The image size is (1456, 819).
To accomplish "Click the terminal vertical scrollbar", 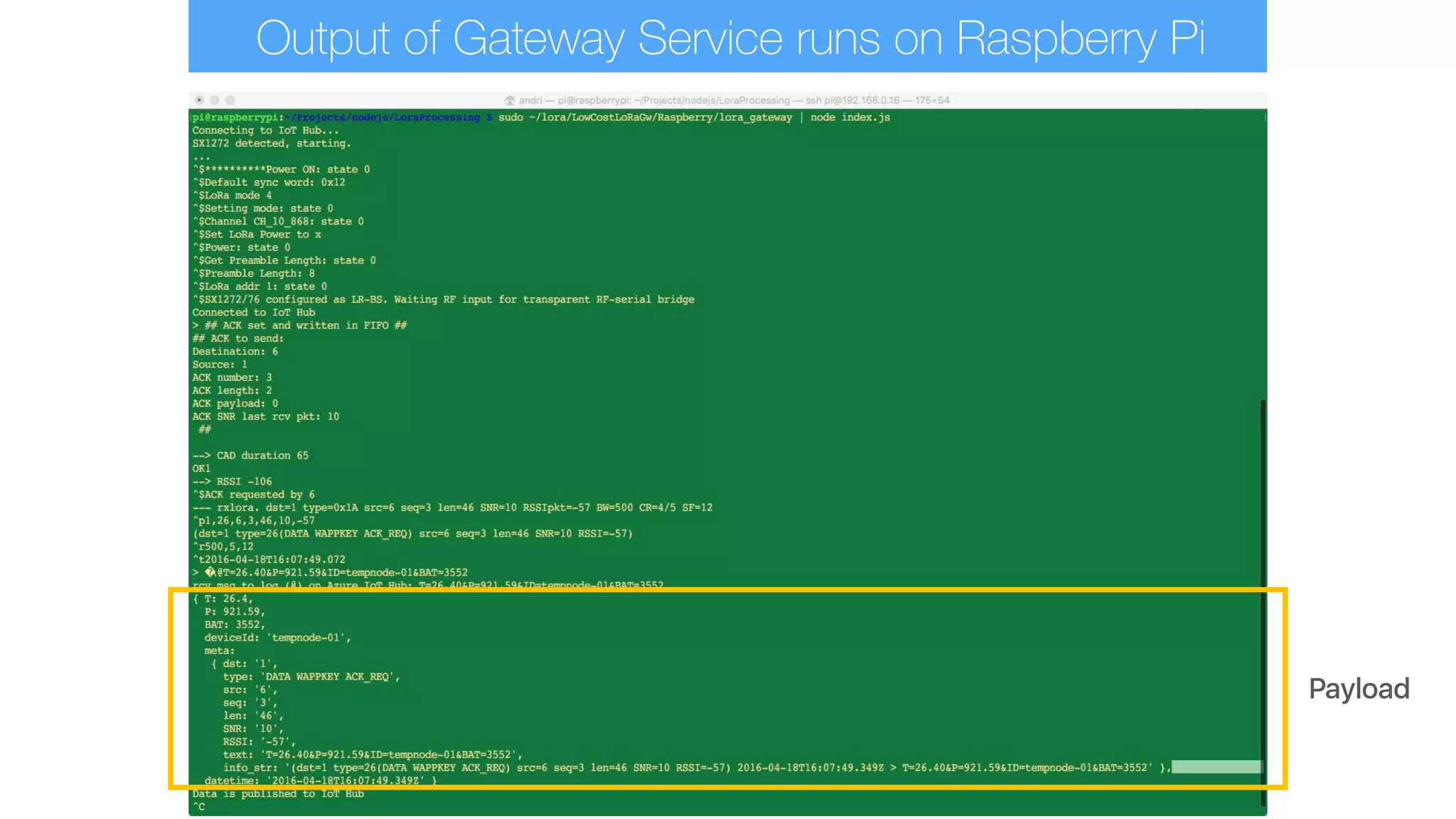I will (1263, 603).
